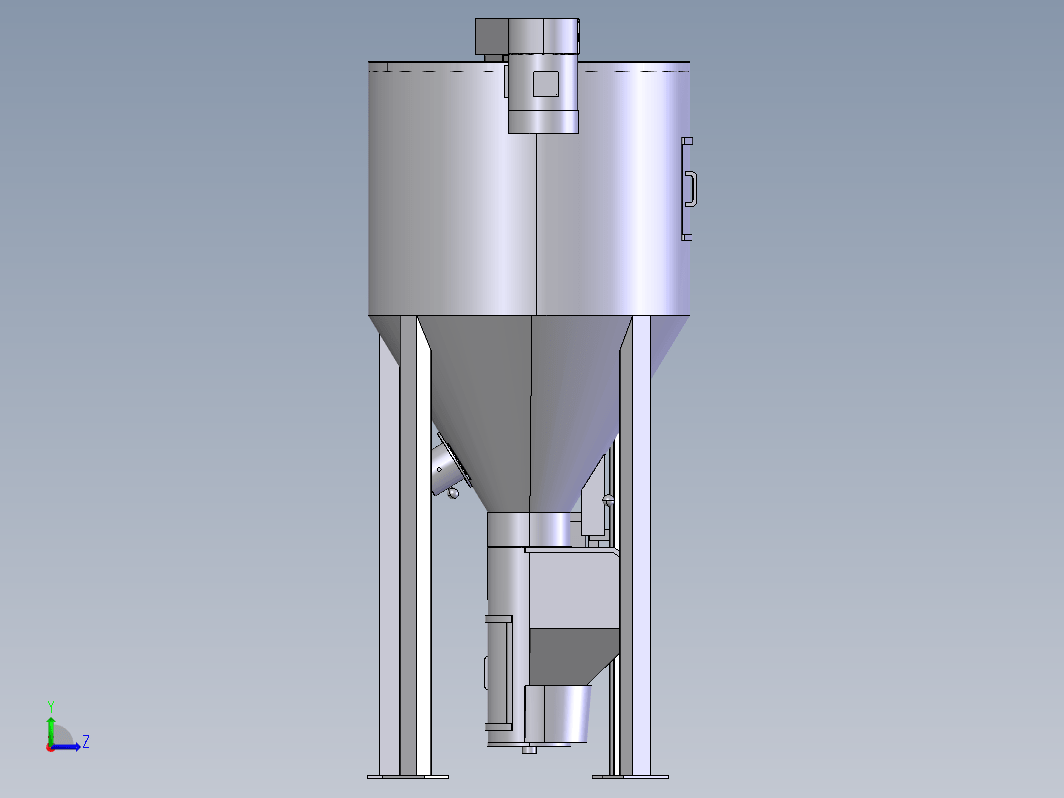The image size is (1064, 798).
Task: Select the conical hopper section
Action: coord(529,414)
